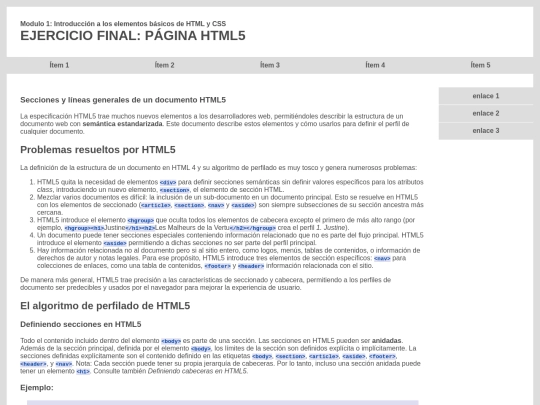The image size is (540, 405).
Task: Click the heading EJERCICIO FINAL: PÁGINA HTML5
Action: (x=133, y=36)
